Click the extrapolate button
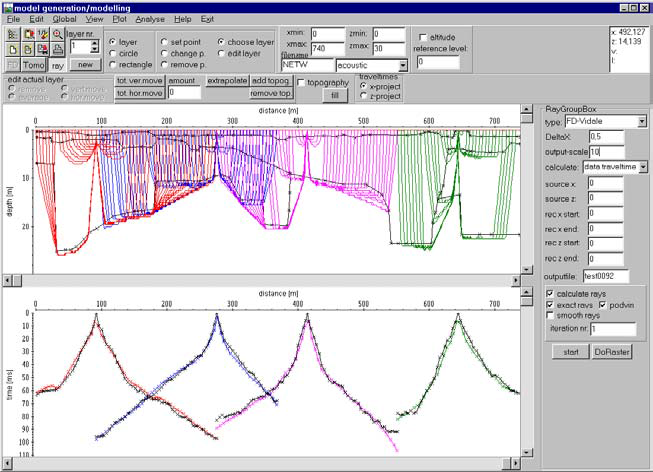The height and width of the screenshot is (472, 653). pos(226,80)
